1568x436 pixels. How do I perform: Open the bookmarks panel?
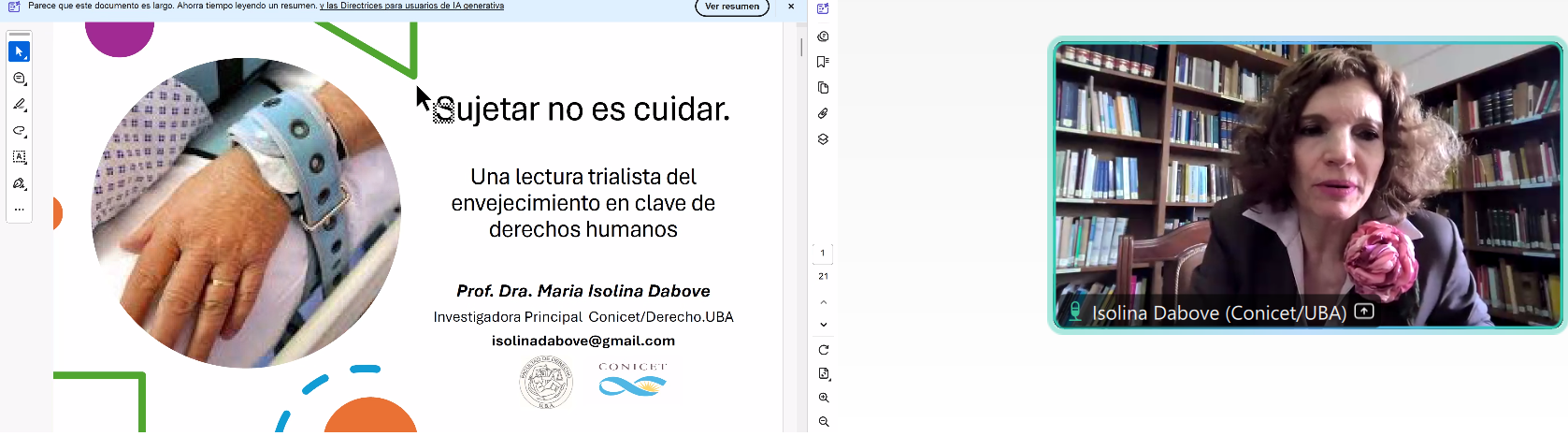pos(823,62)
